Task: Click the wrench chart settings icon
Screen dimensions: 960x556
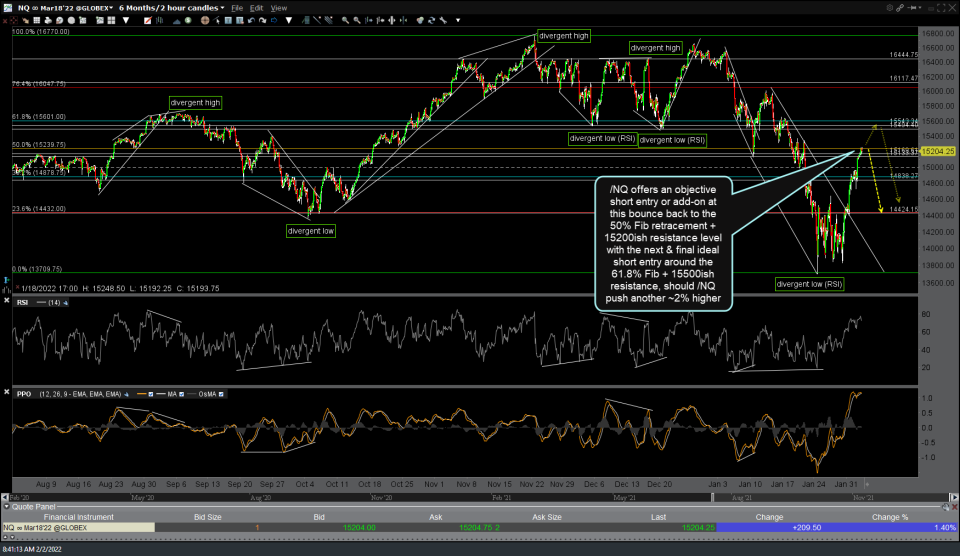Action: click(x=443, y=20)
